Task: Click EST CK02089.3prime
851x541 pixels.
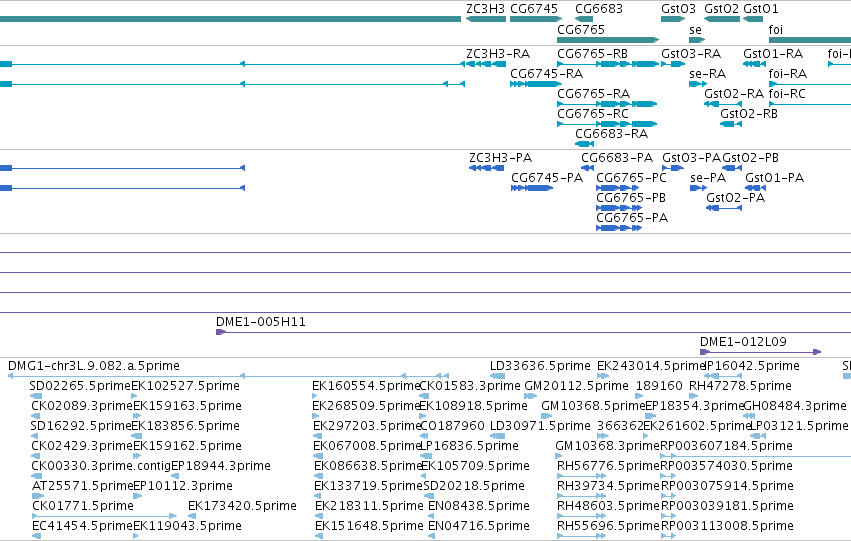Action: (x=35, y=416)
